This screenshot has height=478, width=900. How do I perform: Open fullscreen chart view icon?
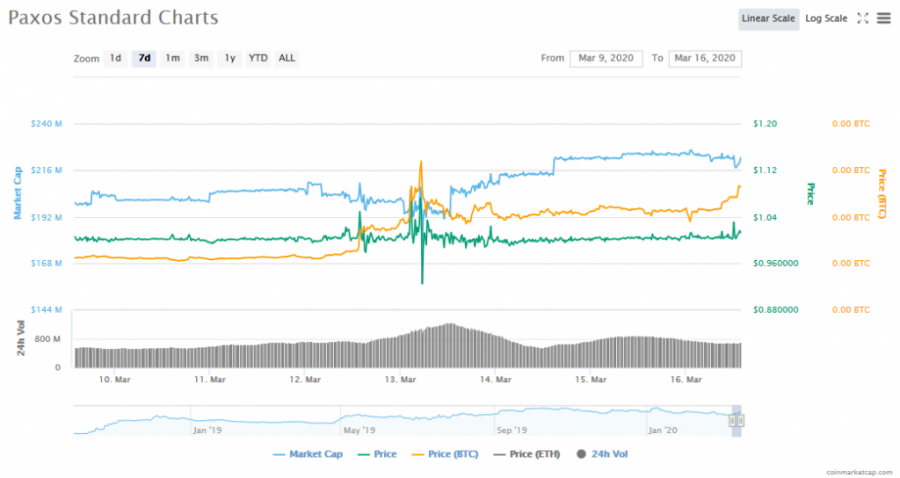pyautogui.click(x=863, y=18)
